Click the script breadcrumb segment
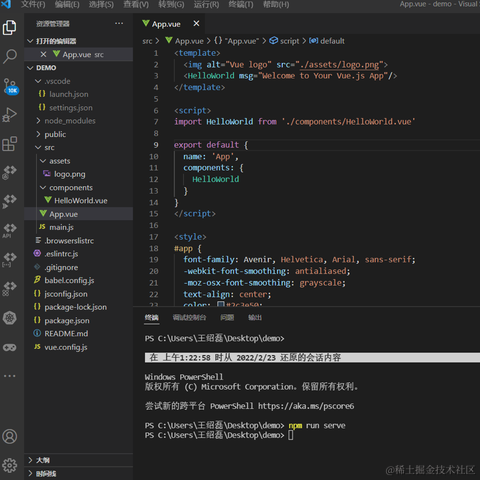The image size is (480, 480). point(289,41)
